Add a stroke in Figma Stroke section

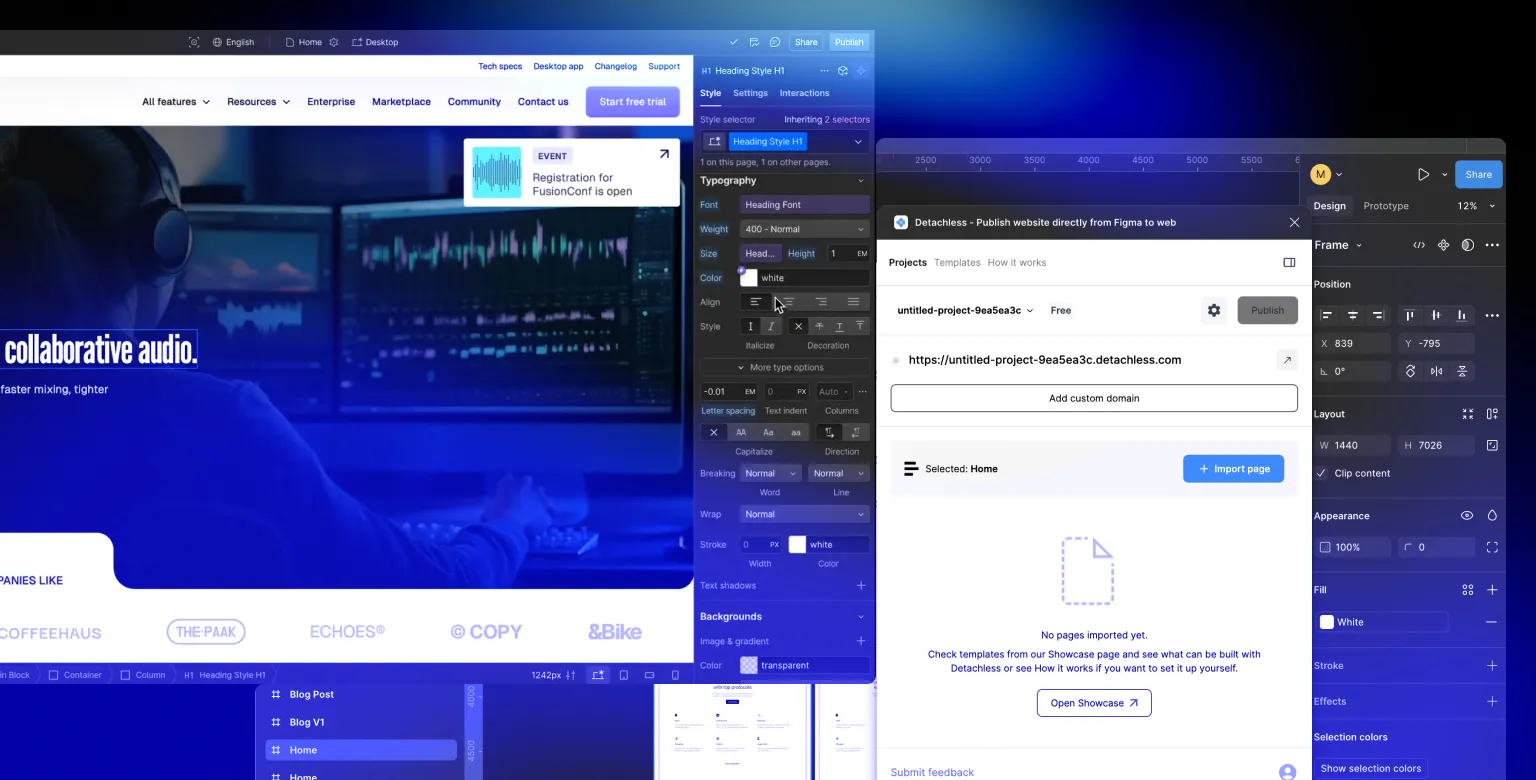pyautogui.click(x=1492, y=666)
